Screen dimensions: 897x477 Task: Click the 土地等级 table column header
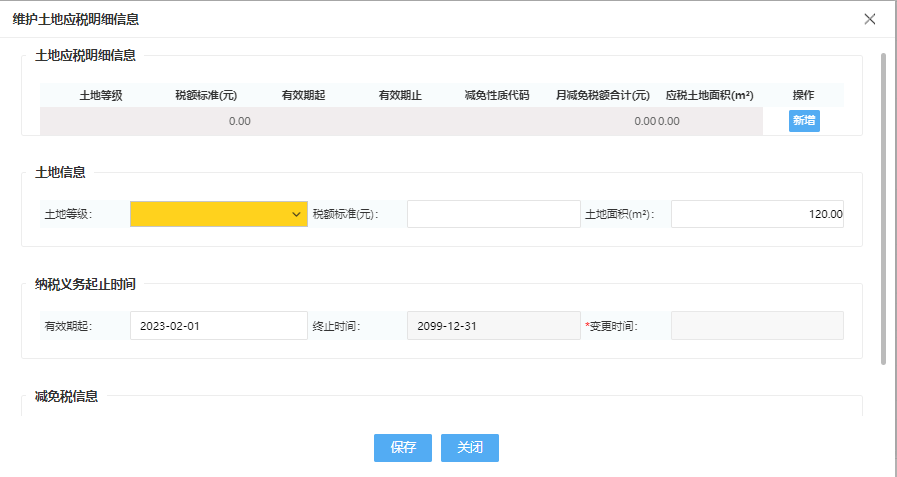(x=101, y=95)
